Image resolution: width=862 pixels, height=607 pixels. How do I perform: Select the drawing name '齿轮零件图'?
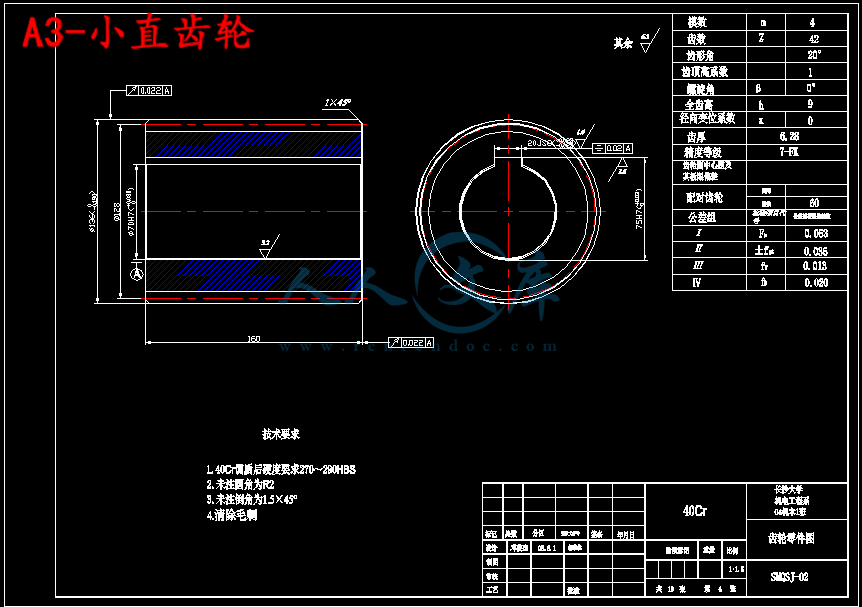tap(791, 538)
